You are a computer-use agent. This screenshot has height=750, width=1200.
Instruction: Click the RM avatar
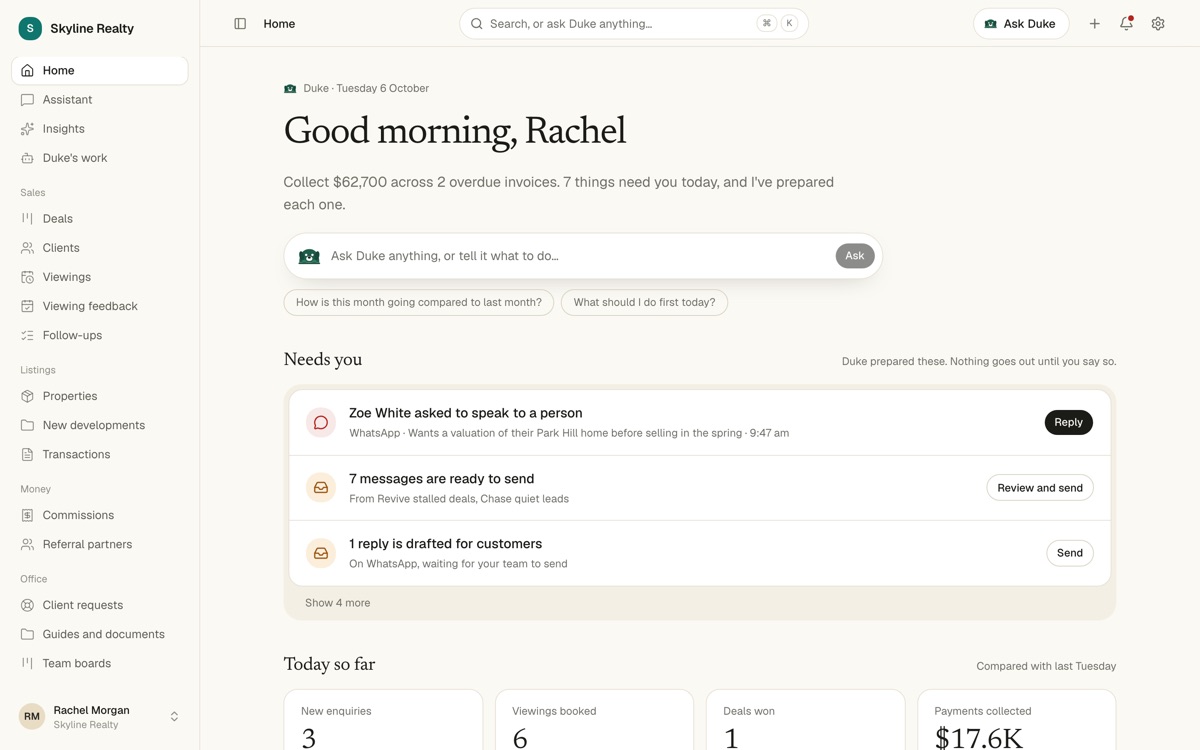(x=32, y=717)
